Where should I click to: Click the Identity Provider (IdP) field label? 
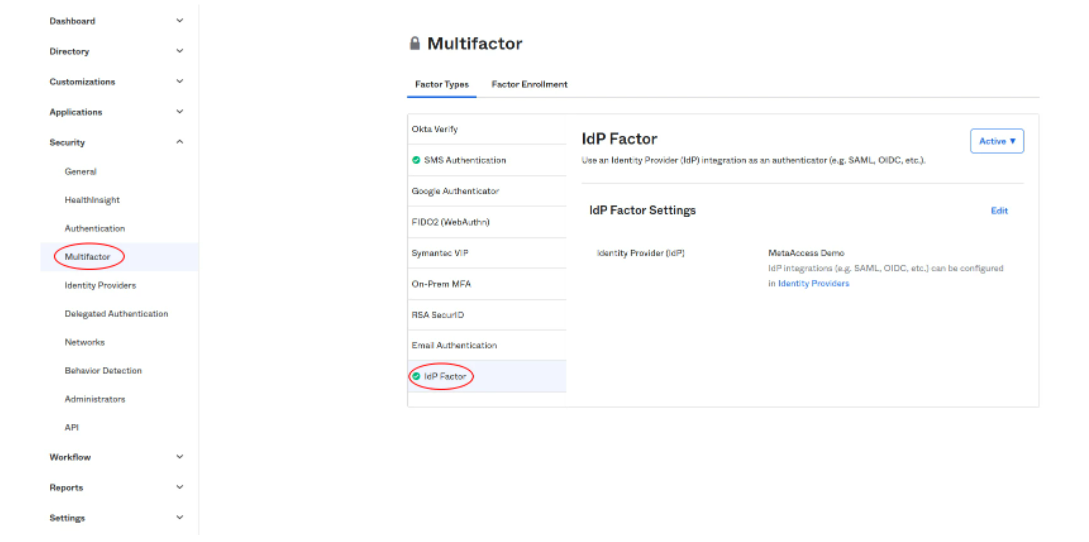pos(641,253)
